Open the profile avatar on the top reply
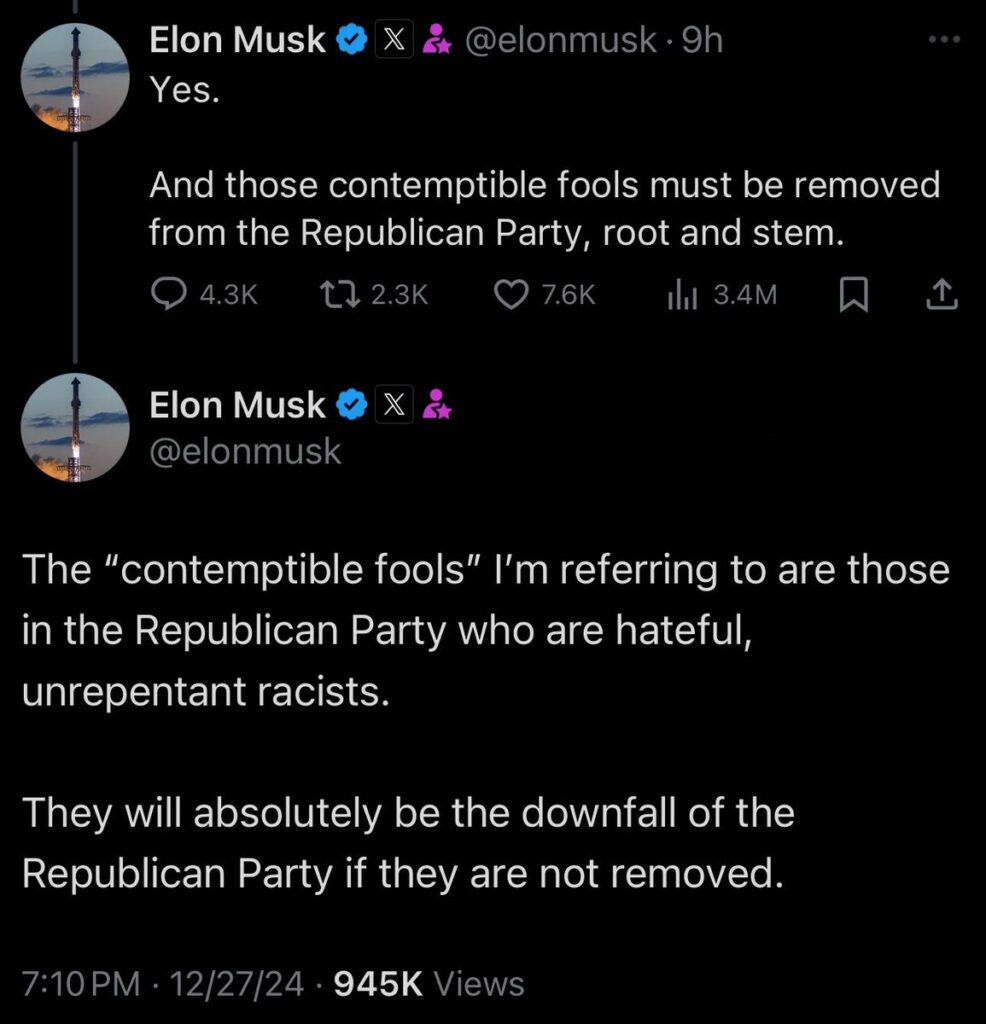Screen dimensions: 986x1024 (x=75, y=79)
